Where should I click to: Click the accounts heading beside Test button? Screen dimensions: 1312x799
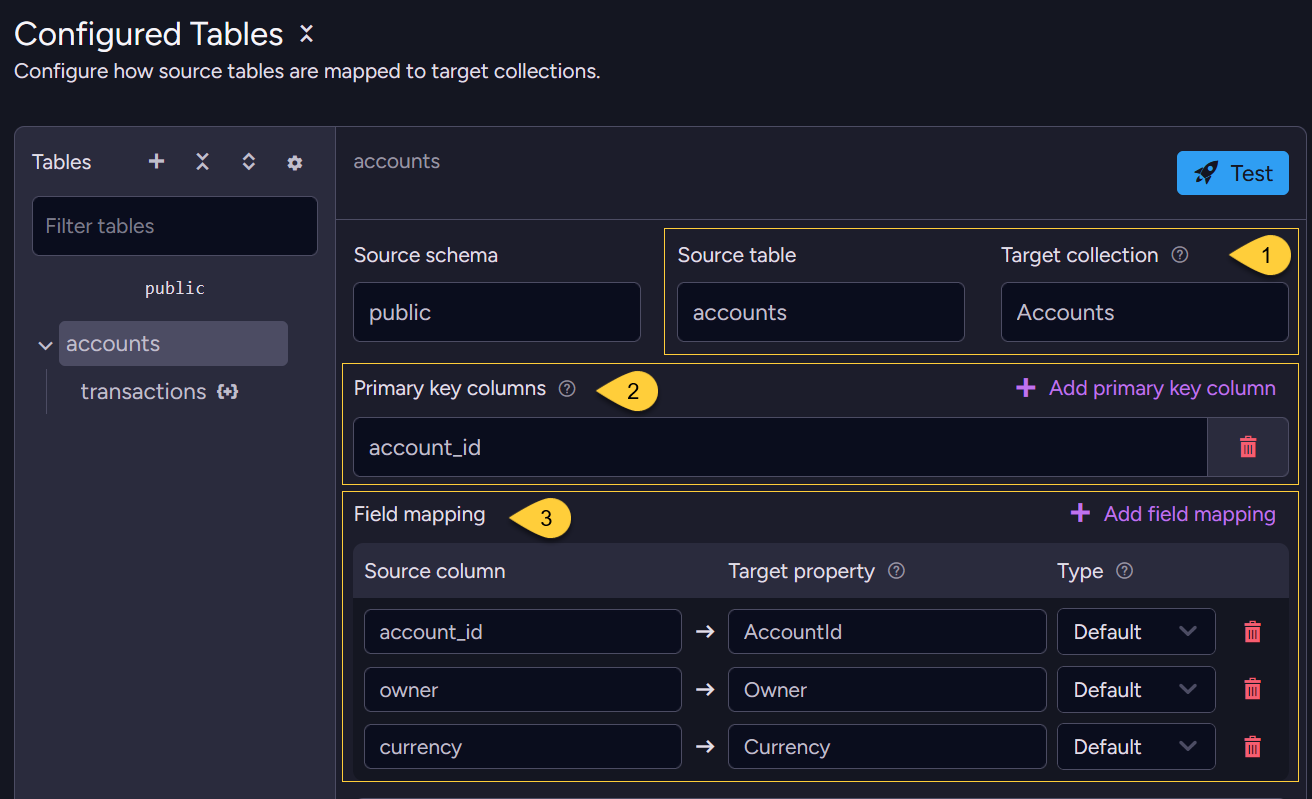pos(397,161)
